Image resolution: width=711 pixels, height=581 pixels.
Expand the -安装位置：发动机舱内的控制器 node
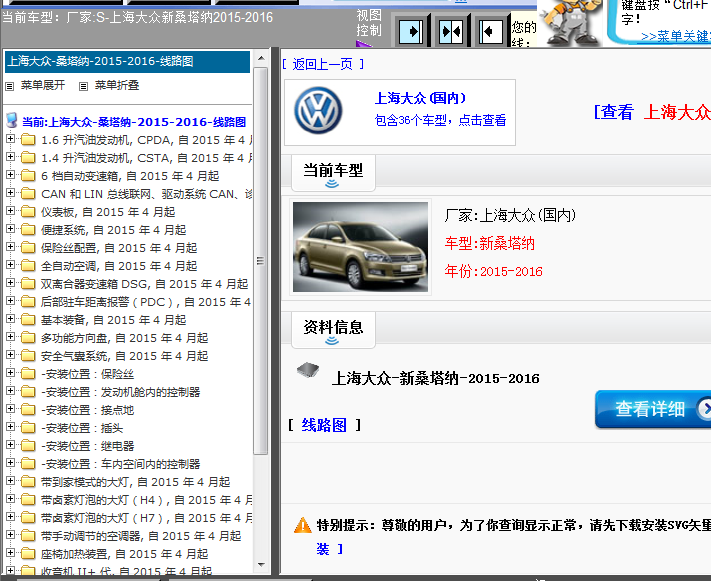pos(10,391)
